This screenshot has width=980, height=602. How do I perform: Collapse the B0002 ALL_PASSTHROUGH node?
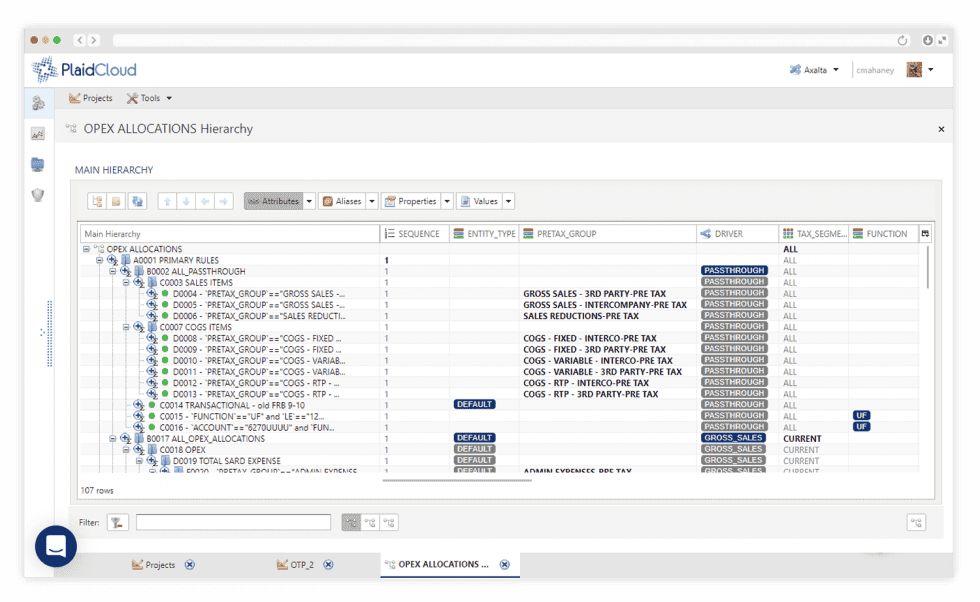click(x=112, y=271)
